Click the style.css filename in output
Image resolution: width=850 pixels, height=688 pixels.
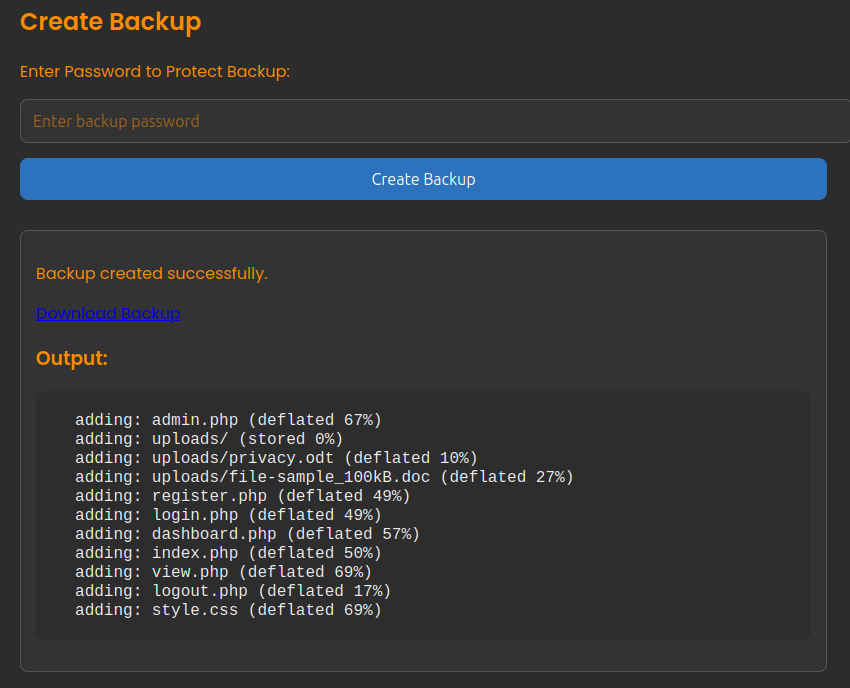tap(195, 610)
